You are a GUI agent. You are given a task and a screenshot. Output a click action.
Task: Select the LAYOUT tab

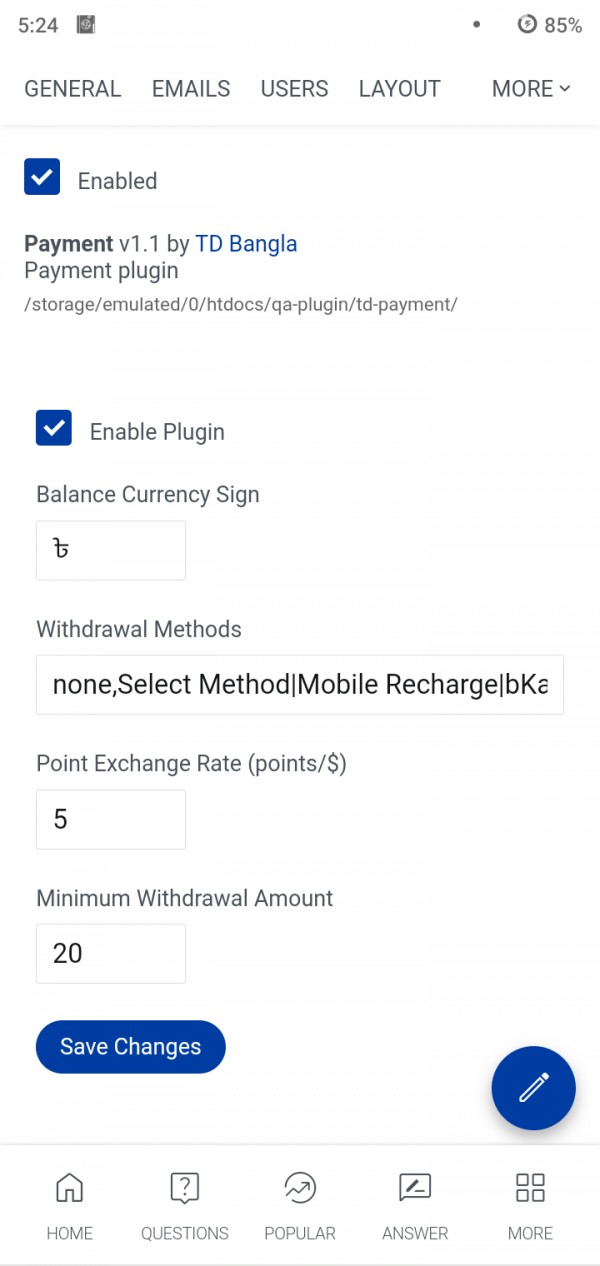pyautogui.click(x=399, y=89)
